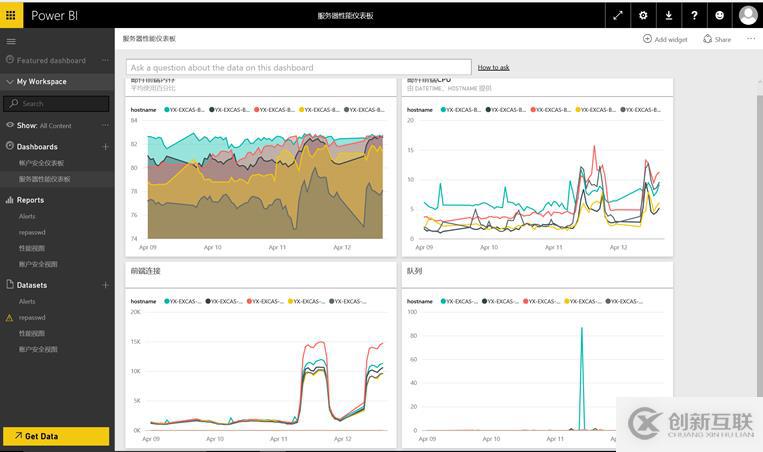763x452 pixels.
Task: Click the Datasets document icon
Action: pos(9,284)
